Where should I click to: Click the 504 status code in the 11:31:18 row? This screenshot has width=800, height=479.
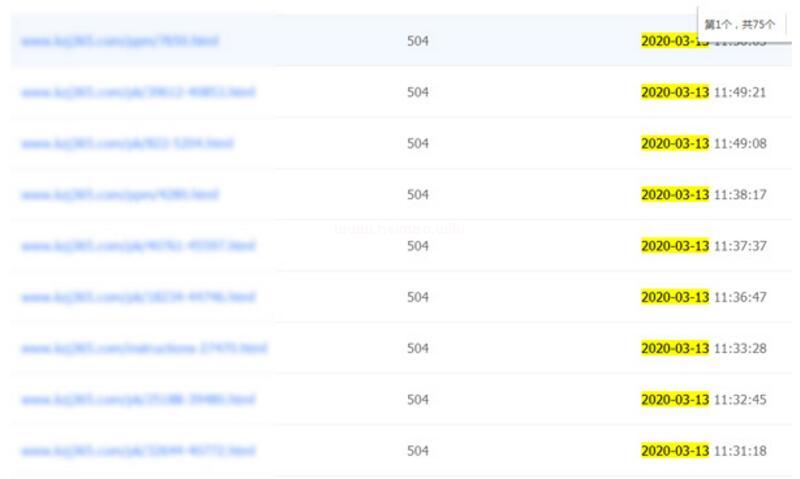tap(417, 451)
